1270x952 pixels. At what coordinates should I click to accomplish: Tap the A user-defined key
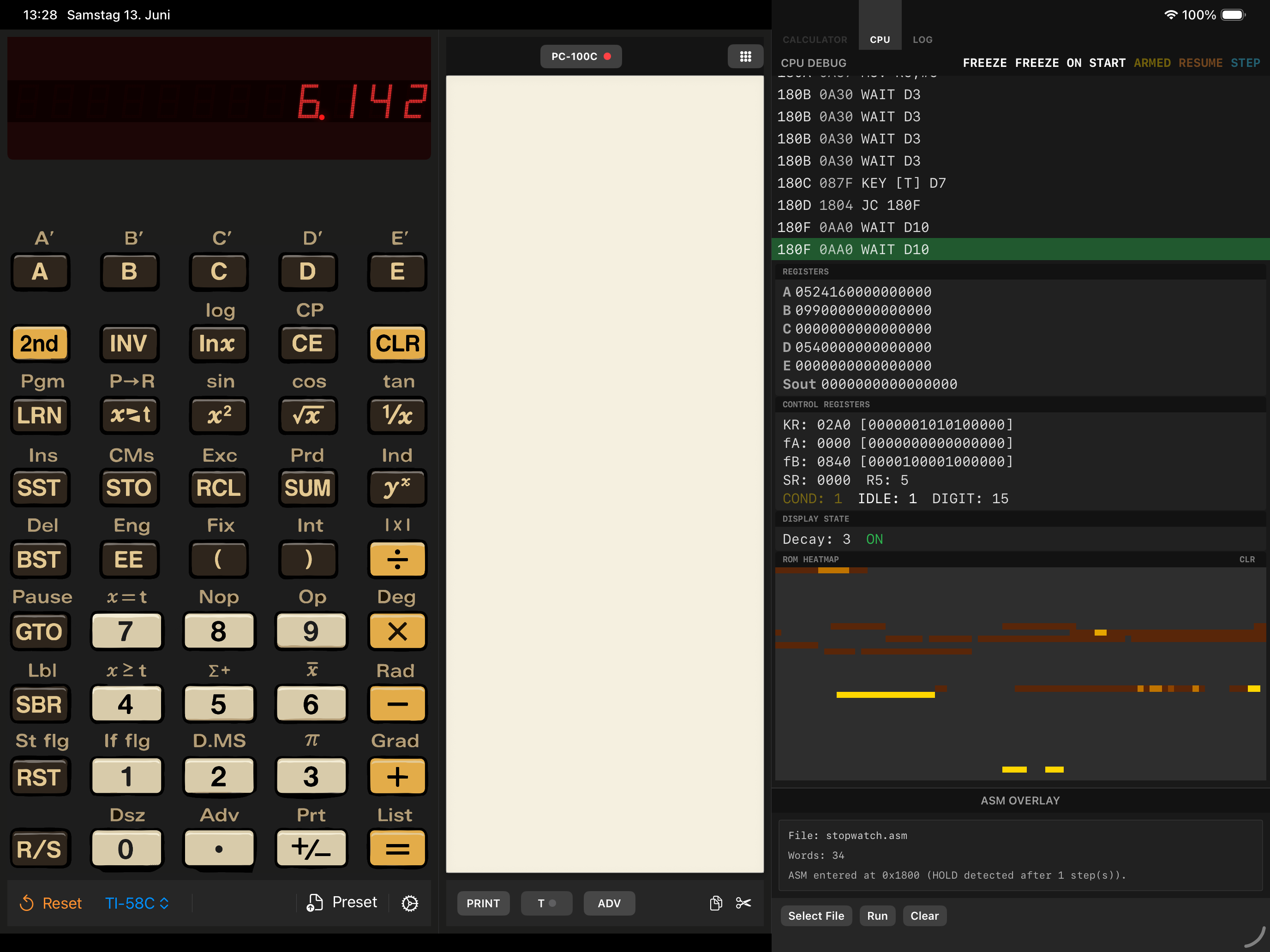tap(40, 271)
